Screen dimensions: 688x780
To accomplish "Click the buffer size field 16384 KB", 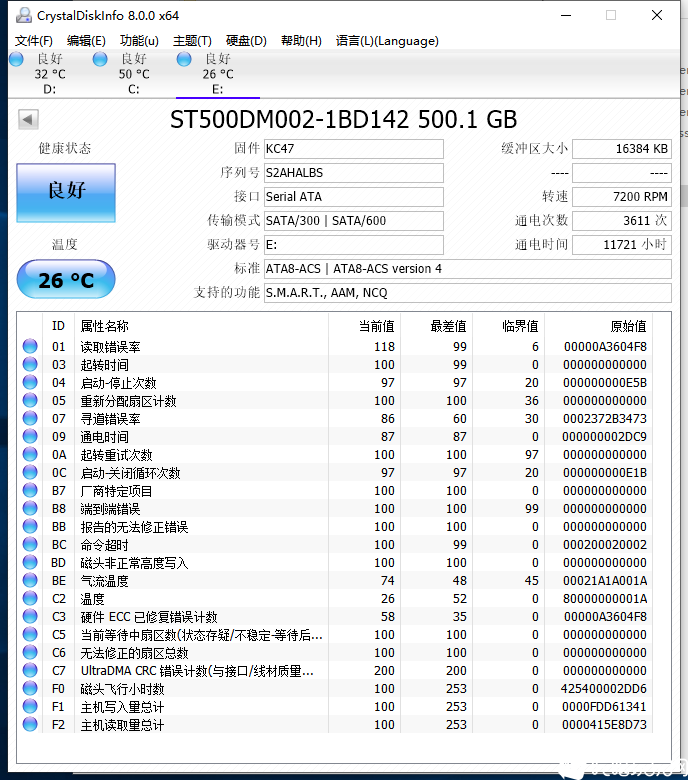I will click(622, 149).
